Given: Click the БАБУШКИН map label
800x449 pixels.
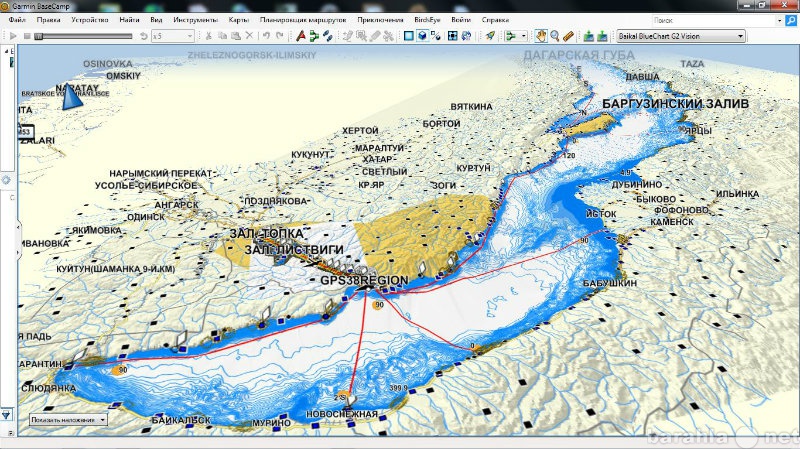Looking at the screenshot, I should click(x=610, y=283).
